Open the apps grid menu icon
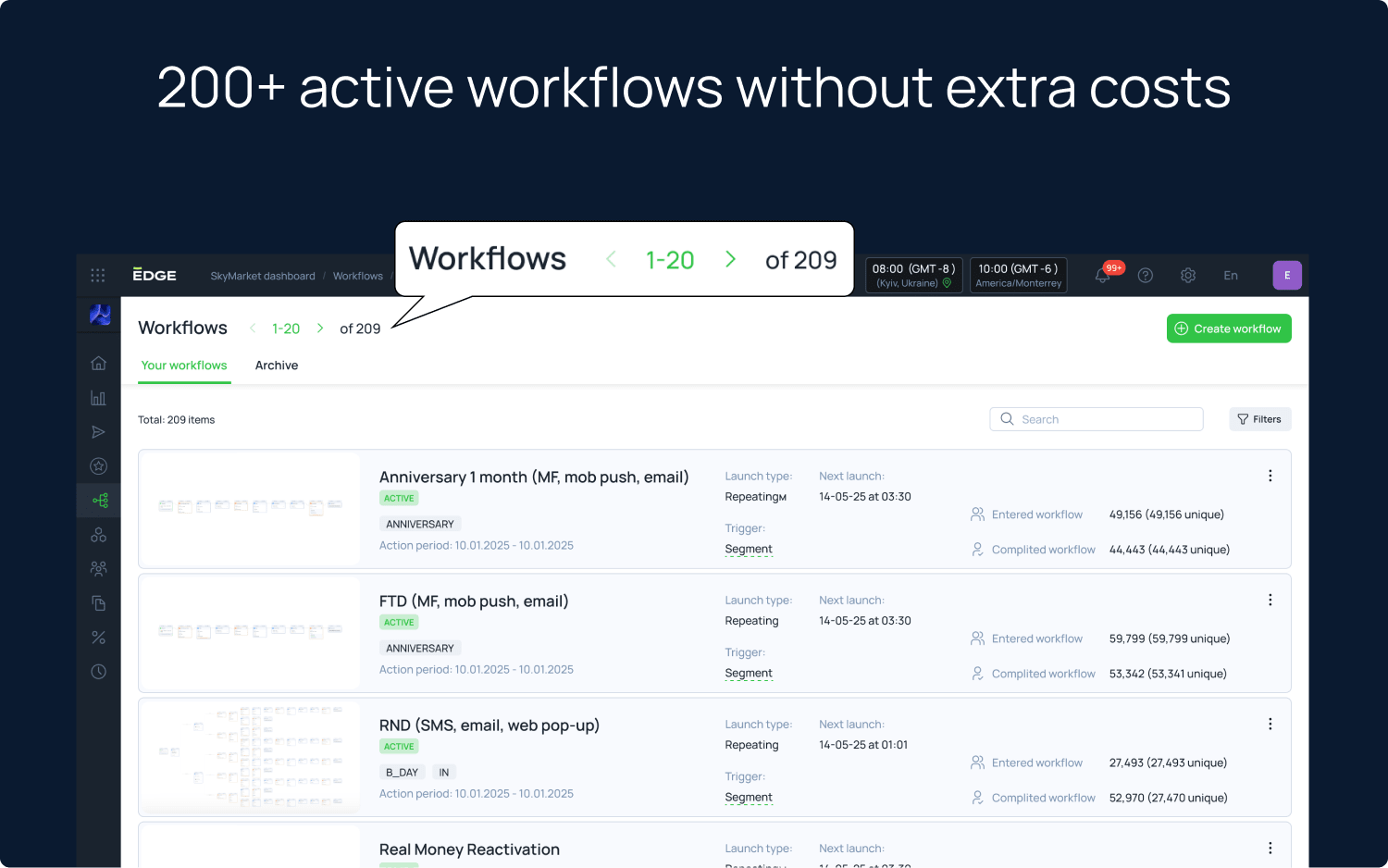Image resolution: width=1388 pixels, height=868 pixels. click(x=98, y=275)
